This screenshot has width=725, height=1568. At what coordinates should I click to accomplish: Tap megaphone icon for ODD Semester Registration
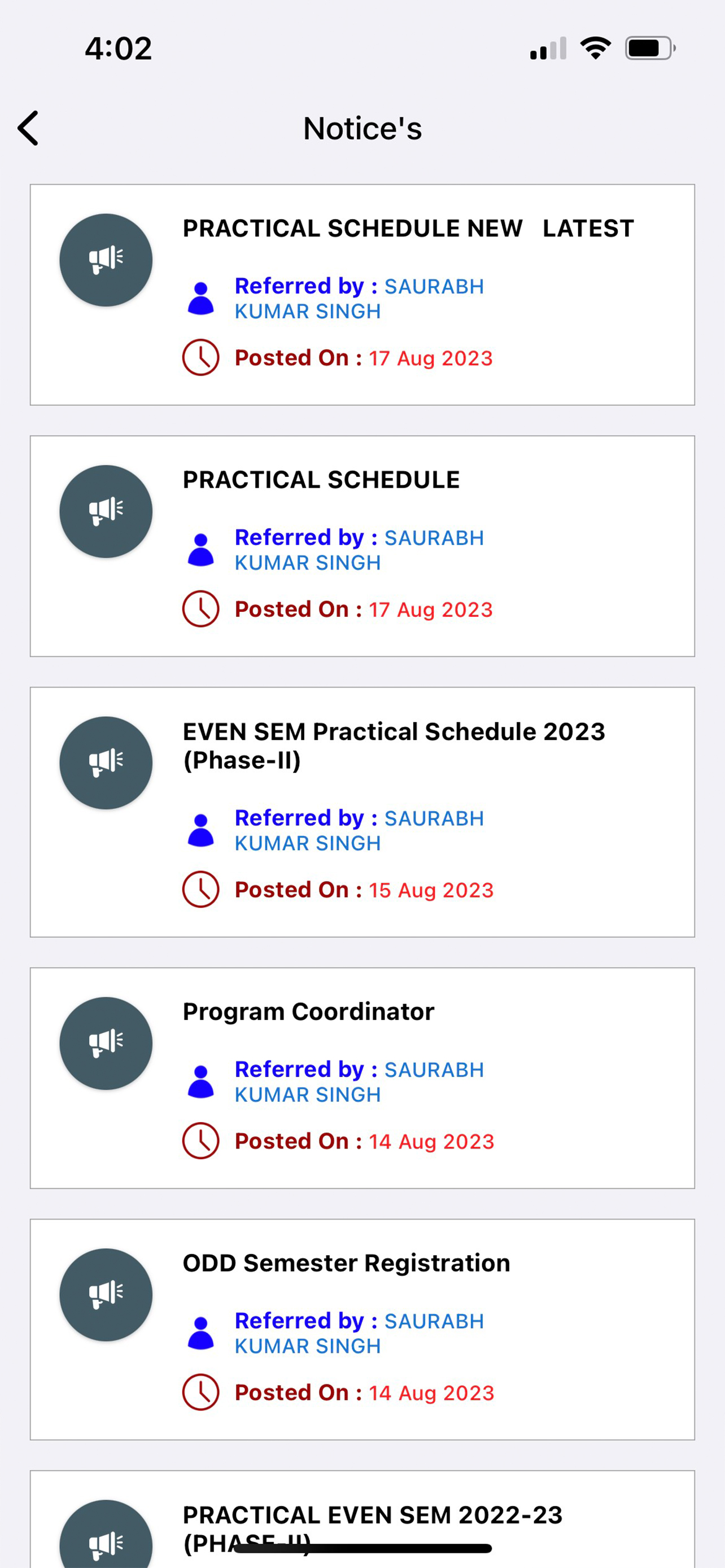106,1295
